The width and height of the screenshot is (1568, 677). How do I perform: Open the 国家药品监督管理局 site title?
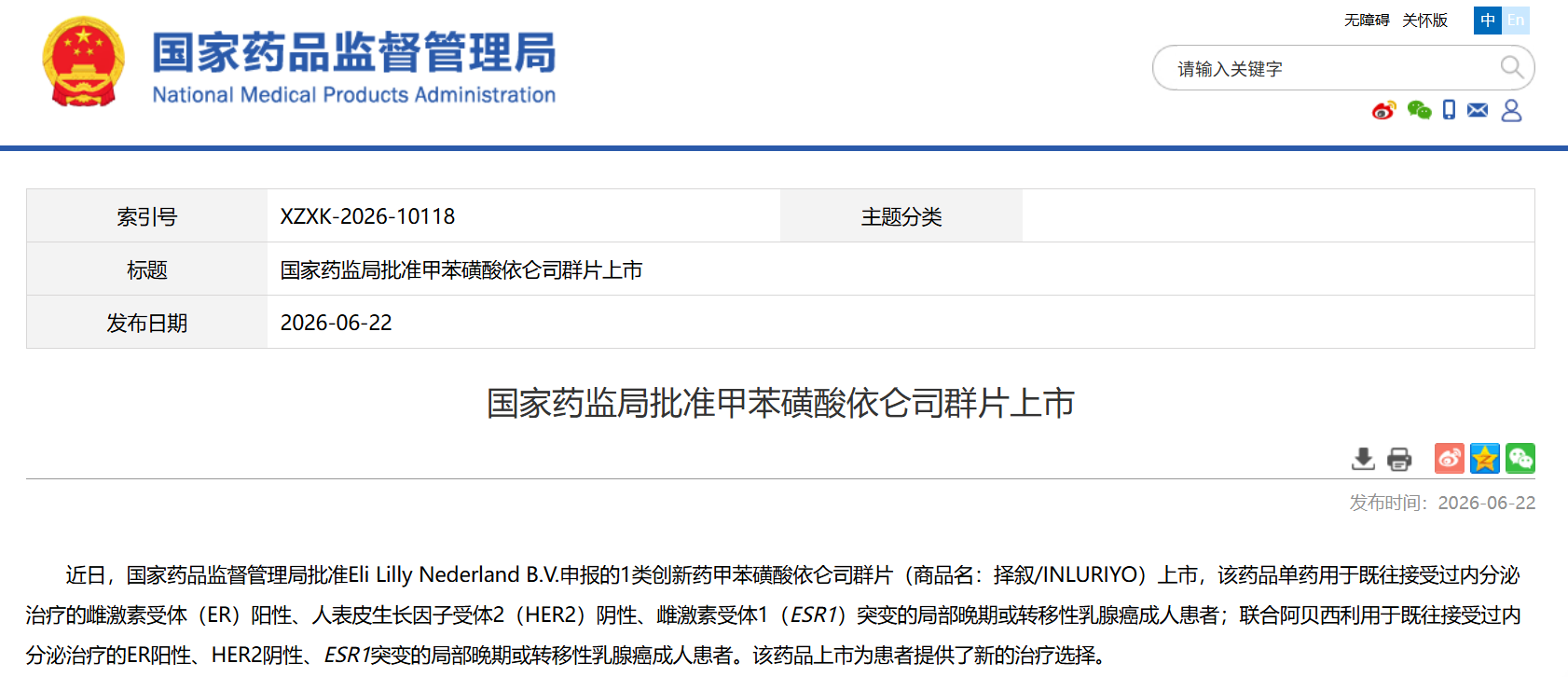pyautogui.click(x=354, y=52)
